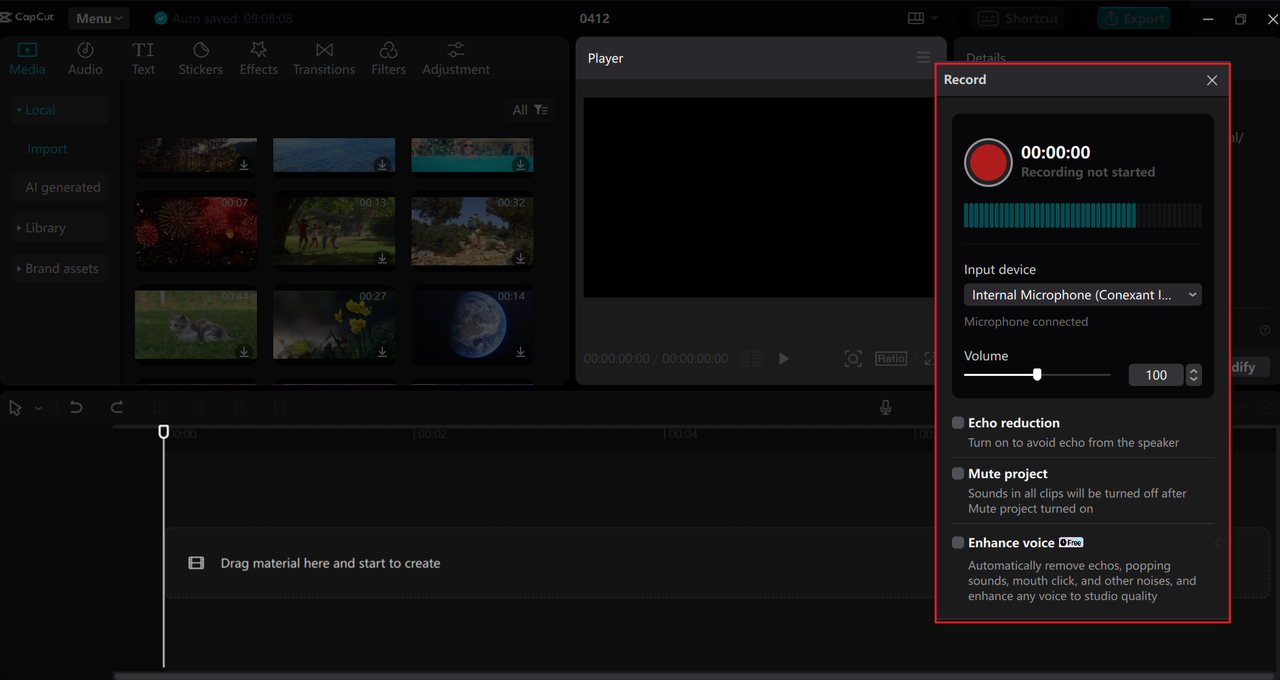Select the cat on grass thumbnail
Screen dimensions: 1280x680
click(x=196, y=324)
